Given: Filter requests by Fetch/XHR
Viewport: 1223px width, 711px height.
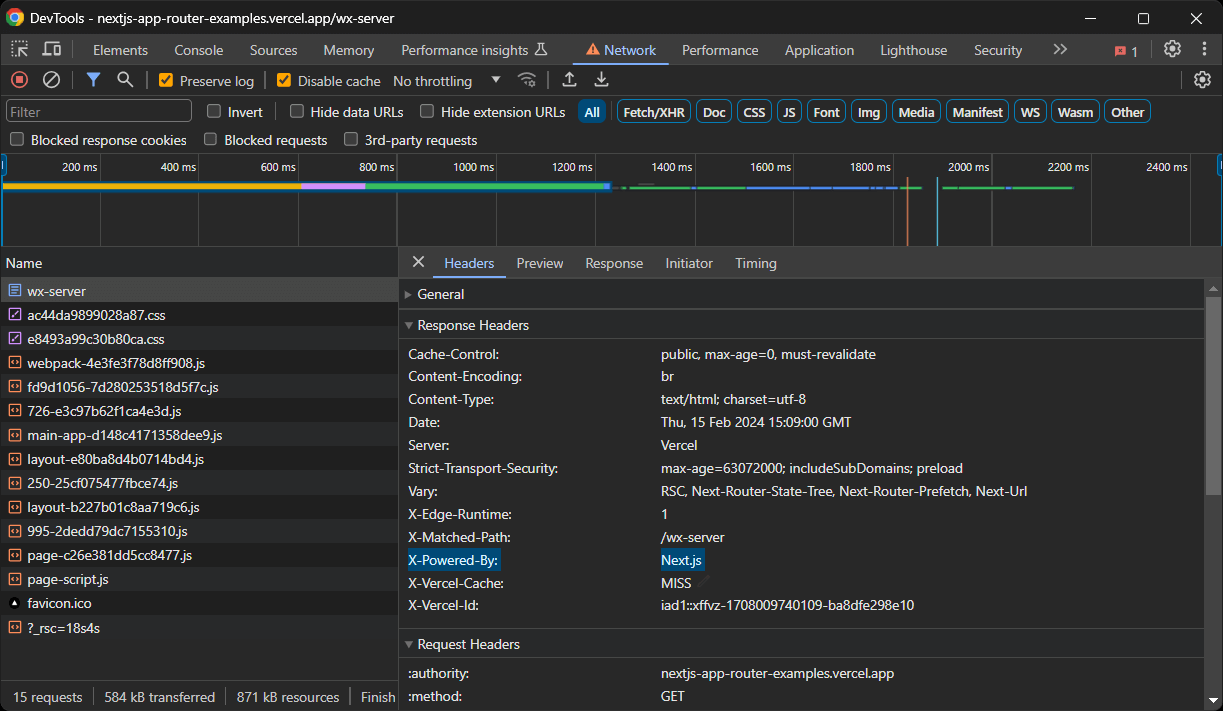Looking at the screenshot, I should point(653,111).
